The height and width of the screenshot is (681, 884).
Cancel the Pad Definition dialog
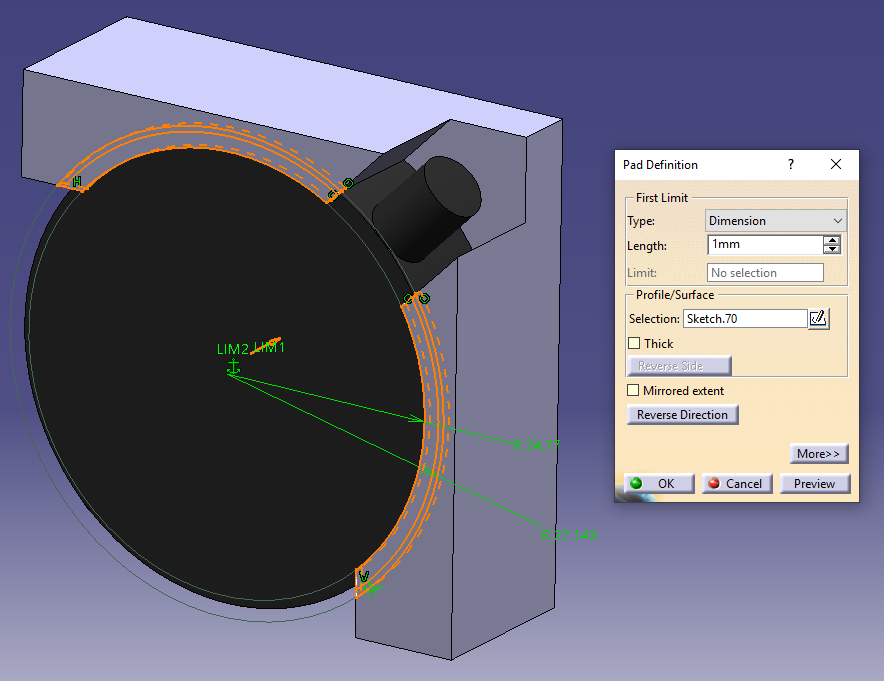736,483
